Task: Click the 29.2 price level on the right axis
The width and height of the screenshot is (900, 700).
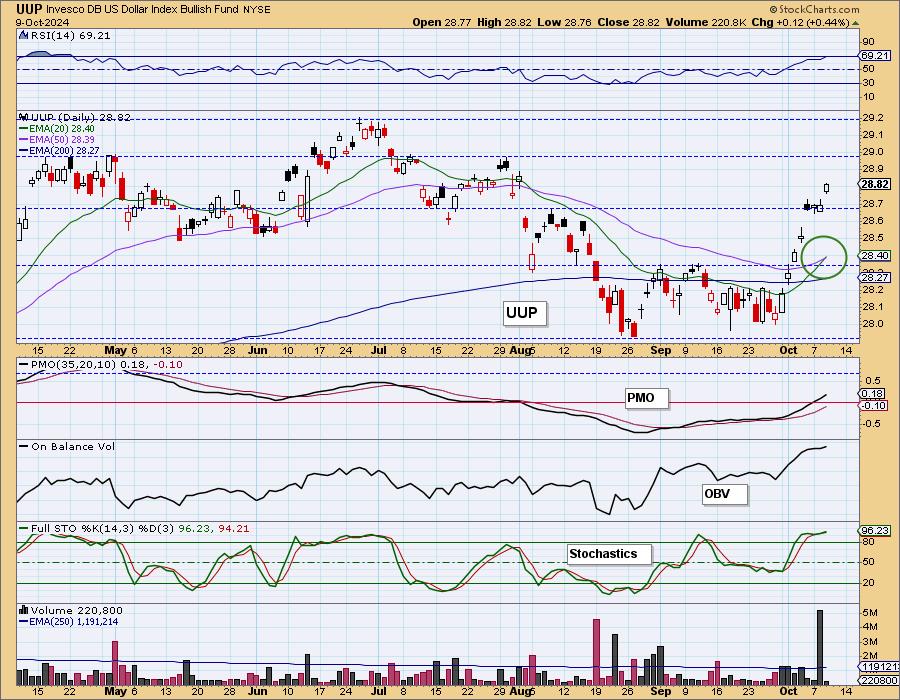Action: 874,118
